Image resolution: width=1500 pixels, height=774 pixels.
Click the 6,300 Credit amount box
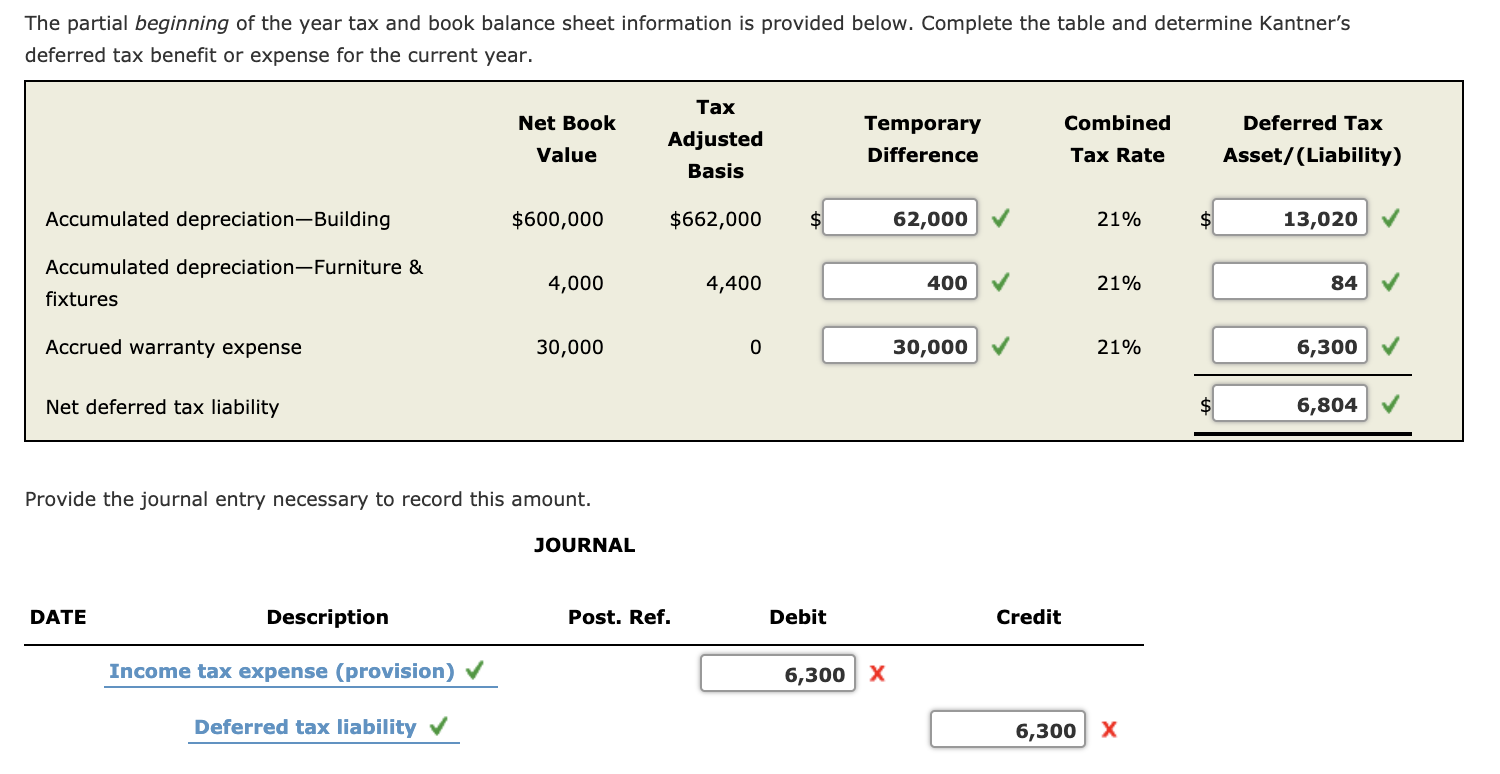[1007, 730]
